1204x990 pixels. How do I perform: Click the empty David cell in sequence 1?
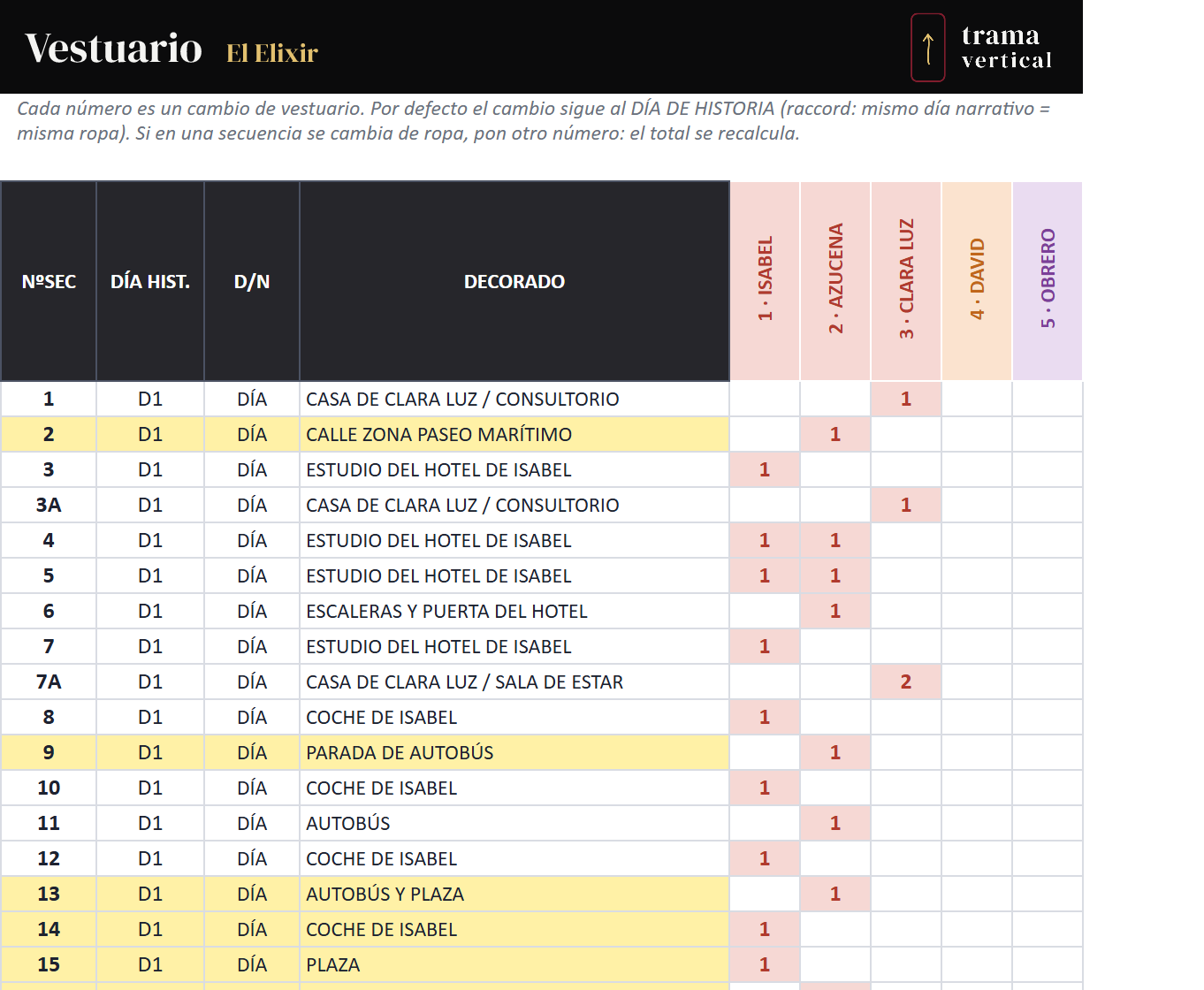[x=977, y=399]
